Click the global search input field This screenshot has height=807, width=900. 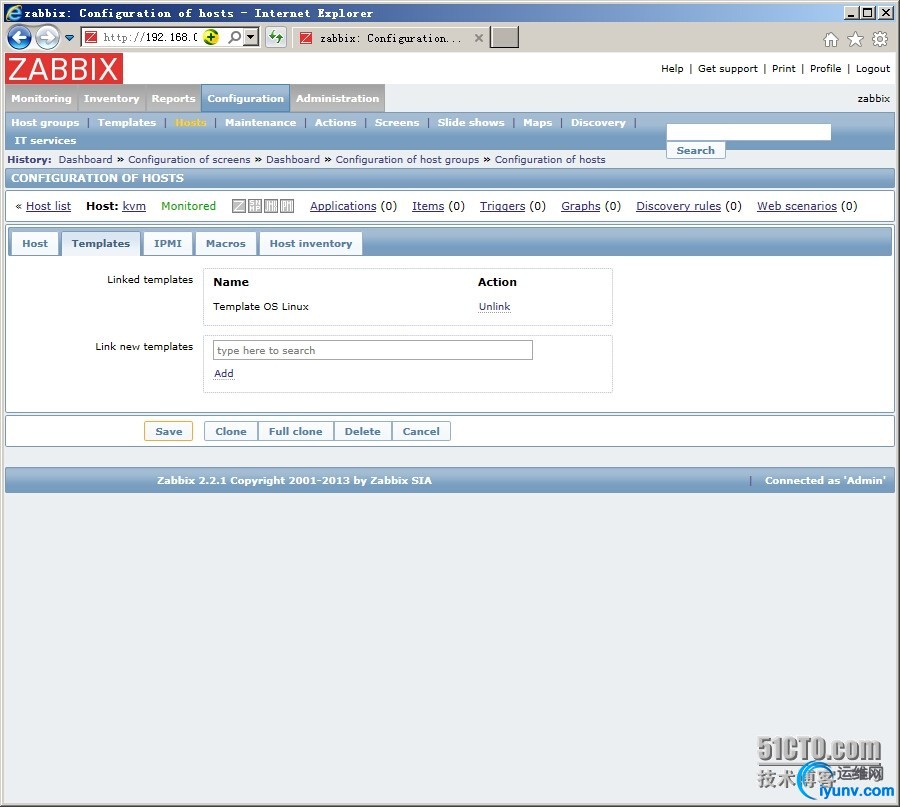click(748, 132)
